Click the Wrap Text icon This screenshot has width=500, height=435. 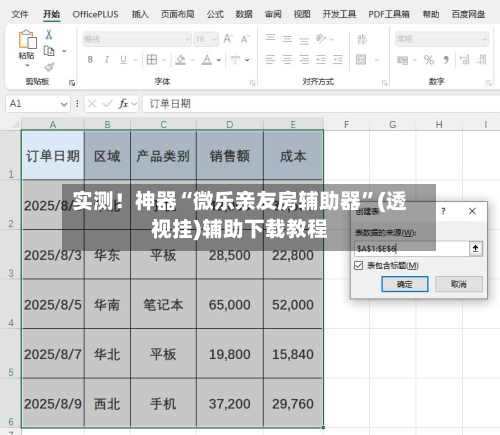(362, 39)
